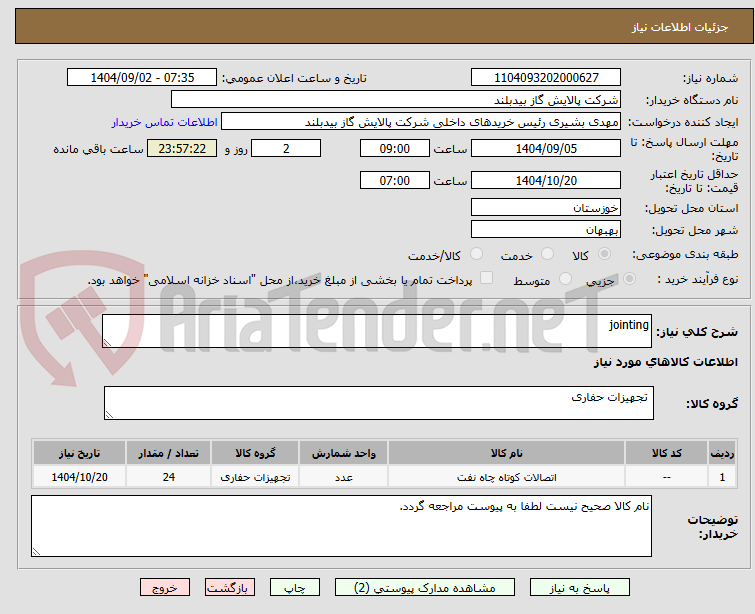Select the کالا radio button
The image size is (755, 614).
point(604,254)
